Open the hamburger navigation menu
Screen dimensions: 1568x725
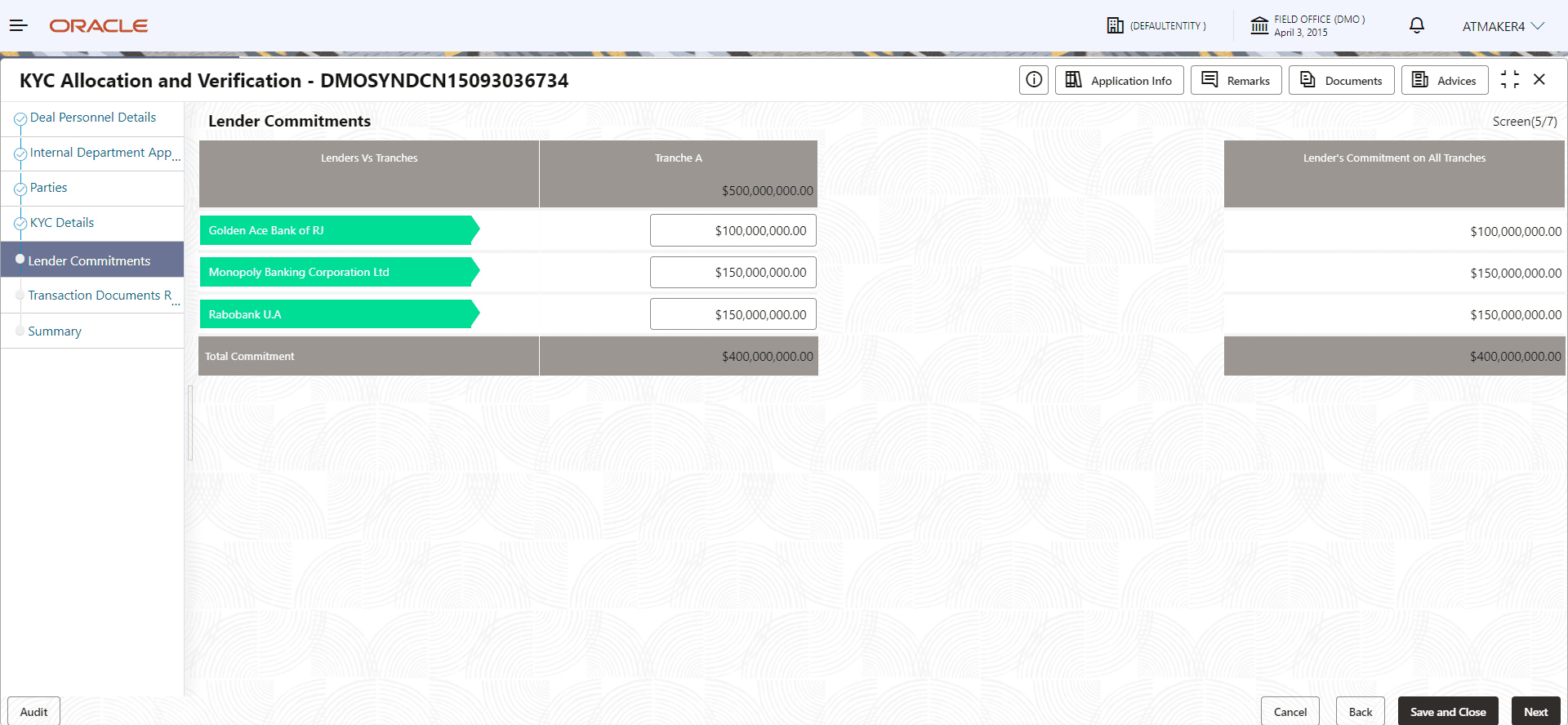(19, 26)
